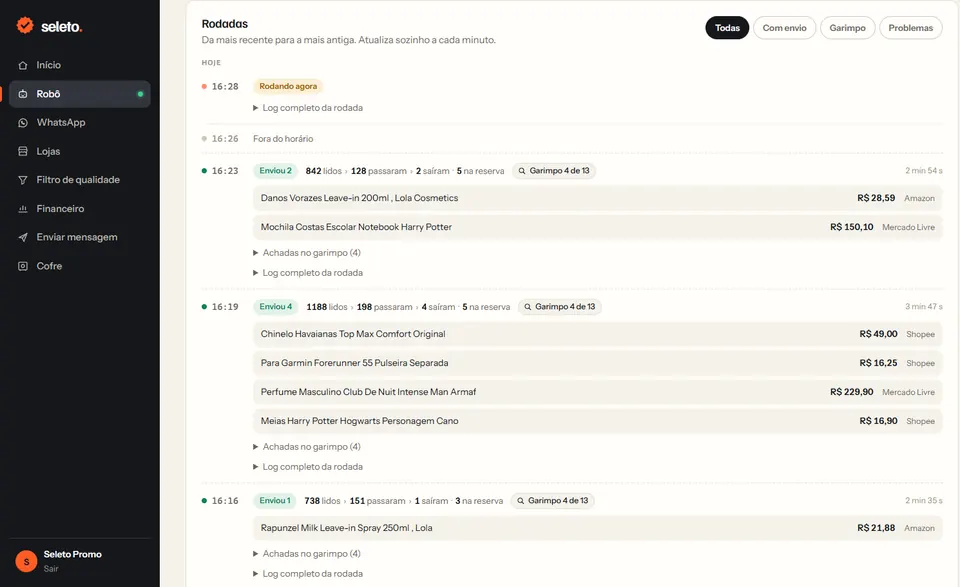This screenshot has width=960, height=587.
Task: Click the orange S avatar for Seleto Promo
Action: pyautogui.click(x=26, y=561)
